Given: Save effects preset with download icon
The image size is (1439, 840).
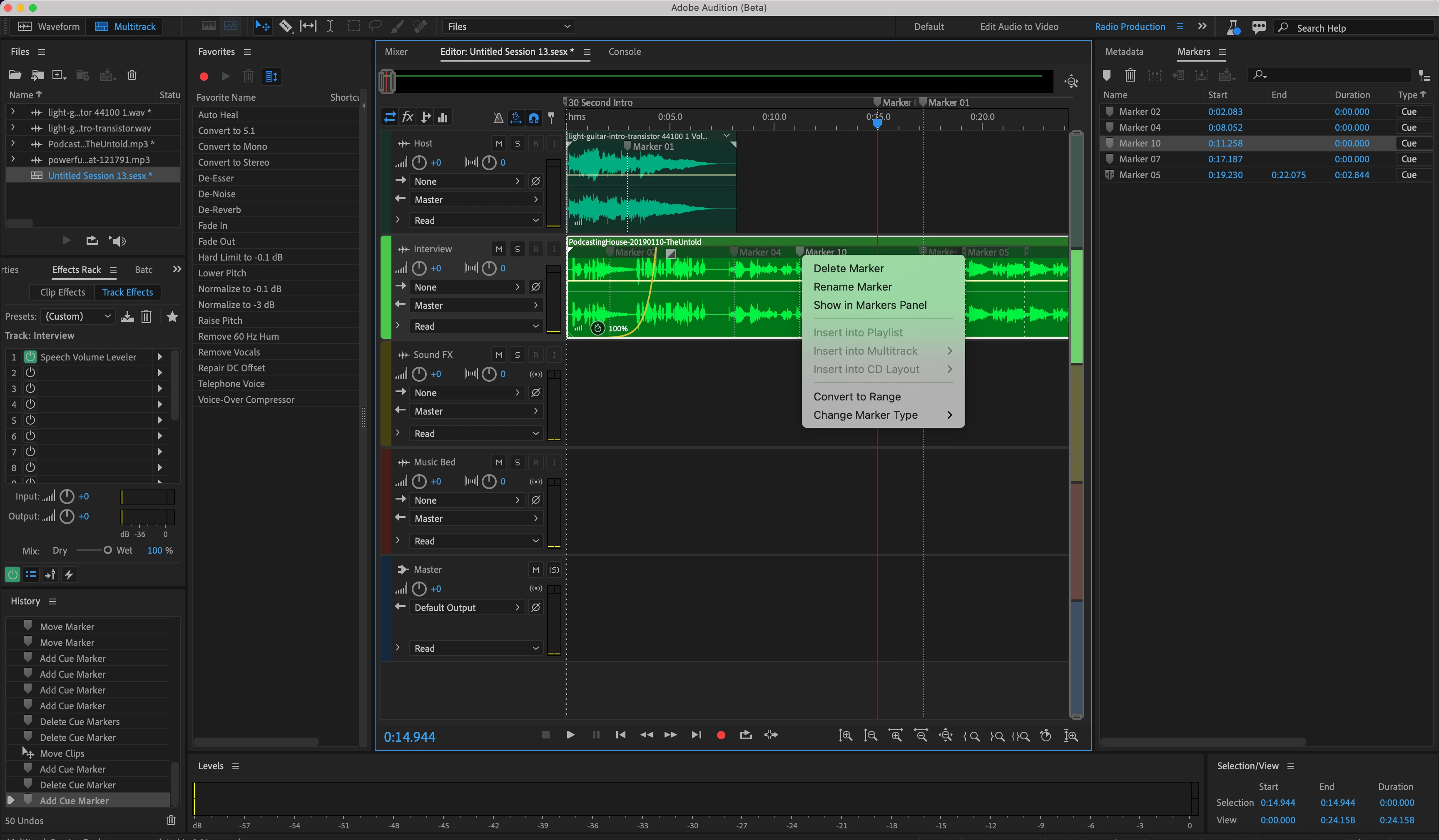Looking at the screenshot, I should point(127,316).
